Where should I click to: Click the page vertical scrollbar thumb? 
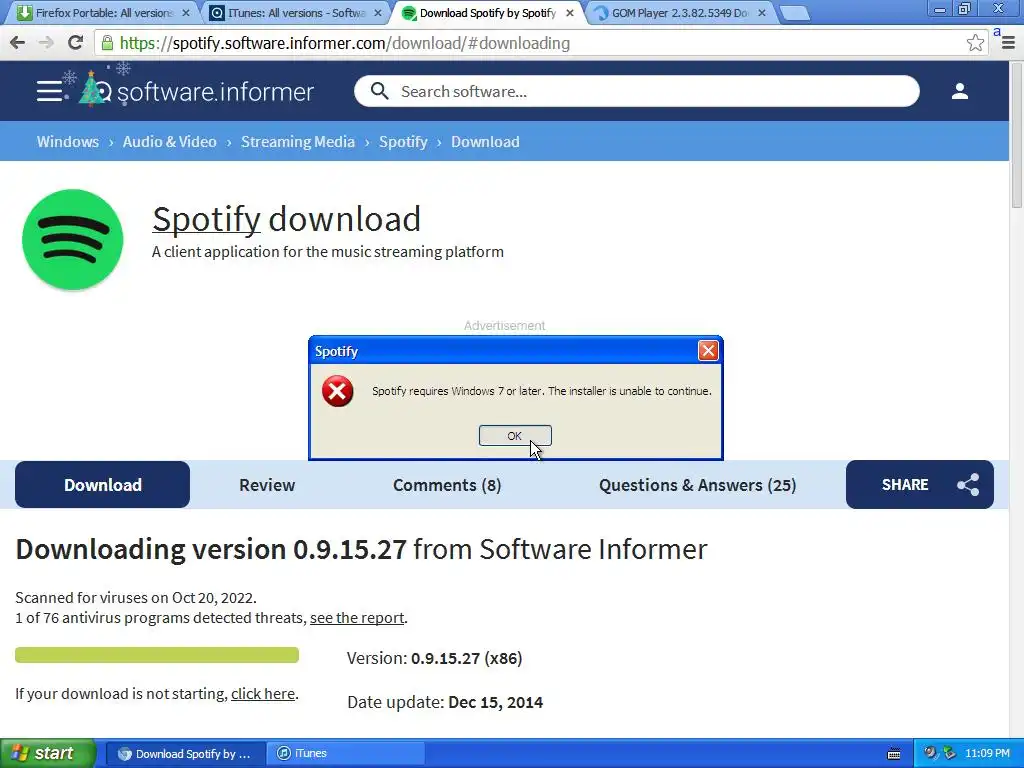click(1017, 136)
